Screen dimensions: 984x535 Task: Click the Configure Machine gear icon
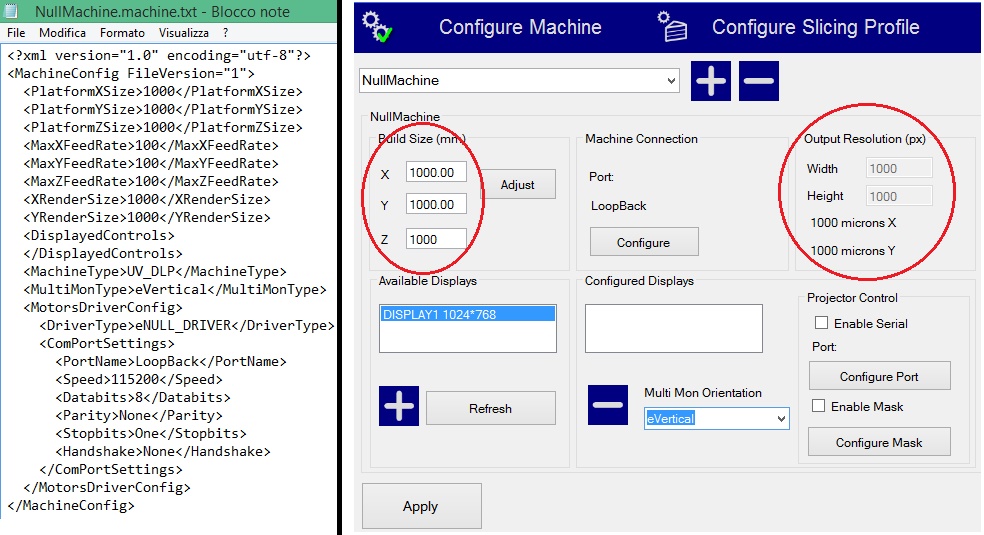click(378, 26)
